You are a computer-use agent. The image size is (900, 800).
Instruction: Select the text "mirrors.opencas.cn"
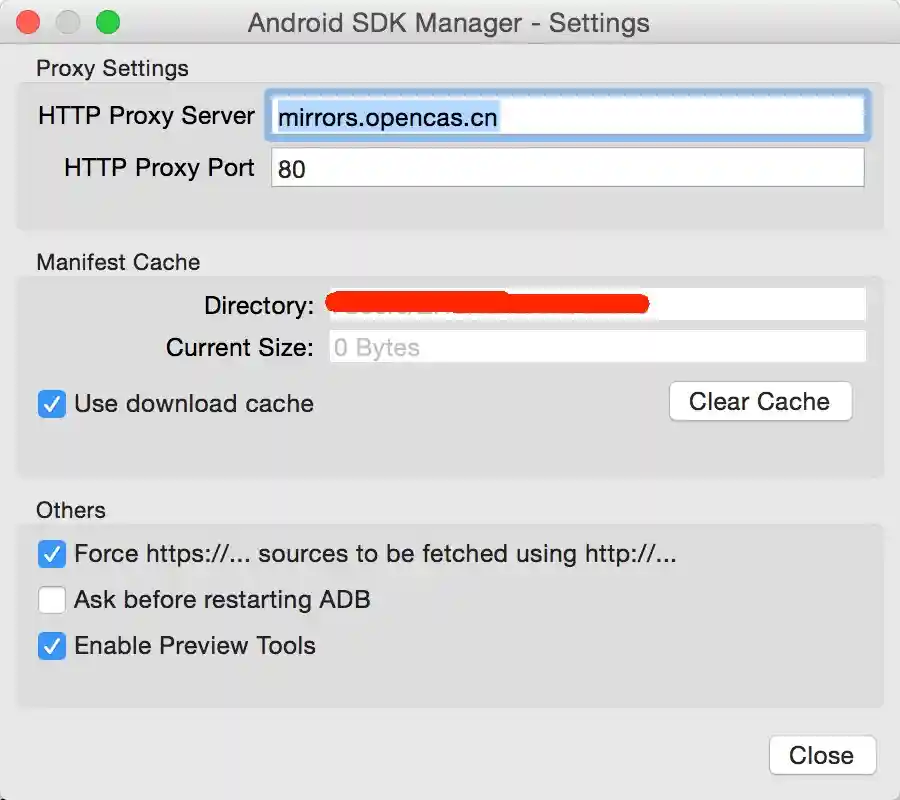[x=388, y=116]
